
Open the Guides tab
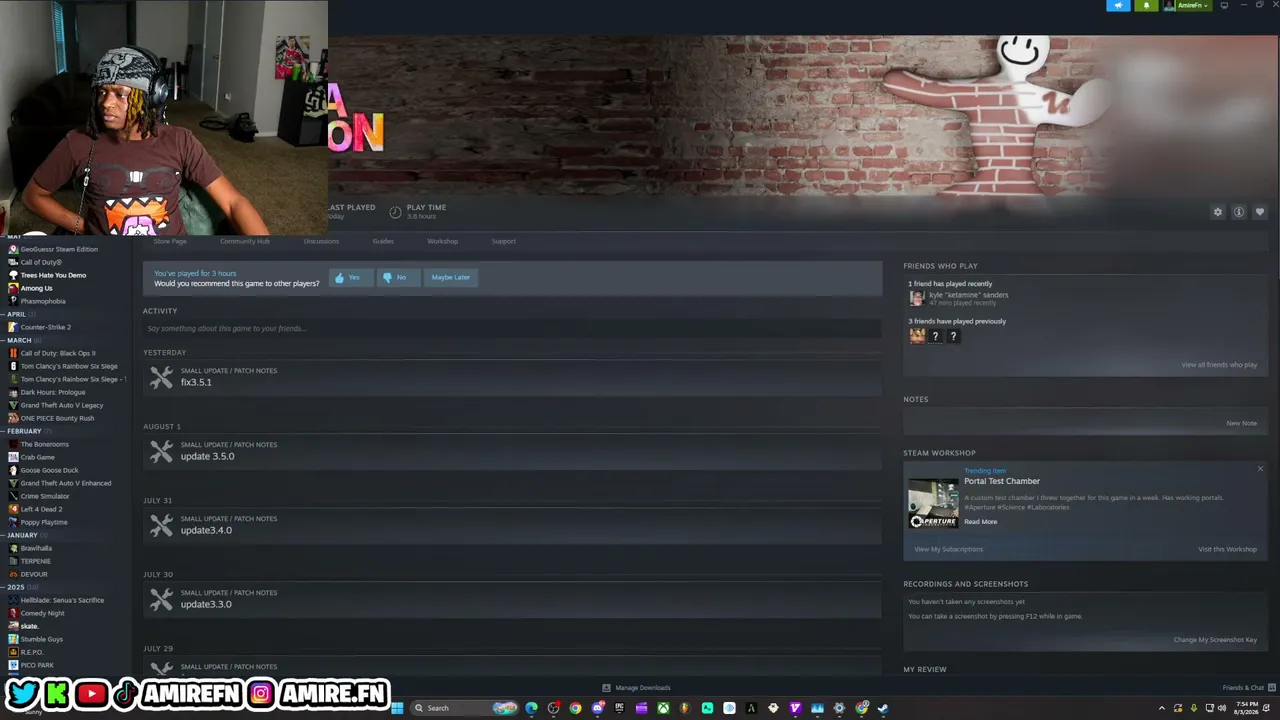tap(383, 241)
